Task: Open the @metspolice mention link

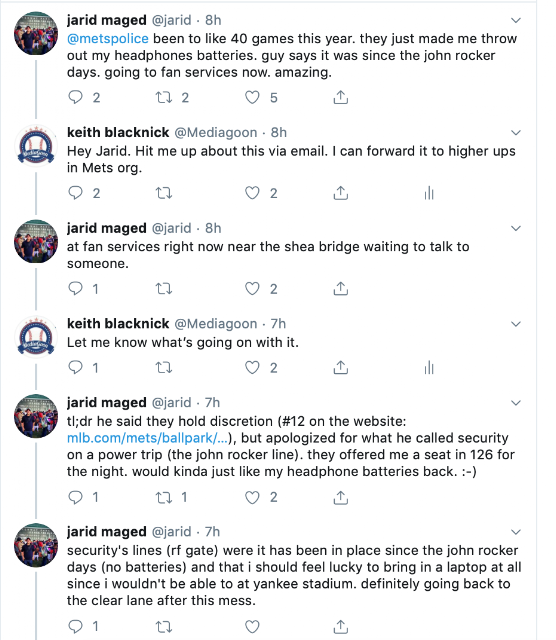Action: (108, 38)
